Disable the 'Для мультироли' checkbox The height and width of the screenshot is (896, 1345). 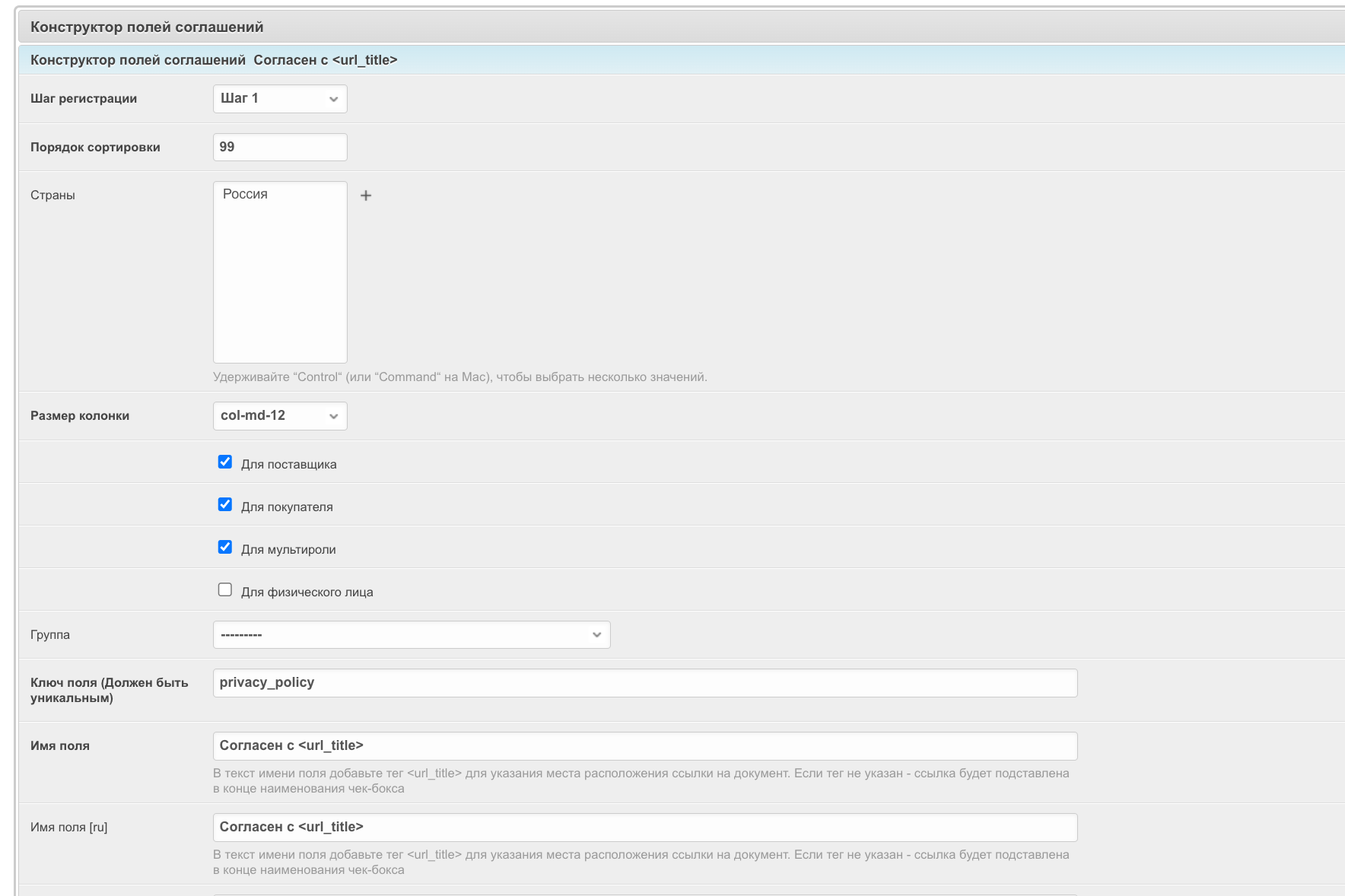[225, 548]
